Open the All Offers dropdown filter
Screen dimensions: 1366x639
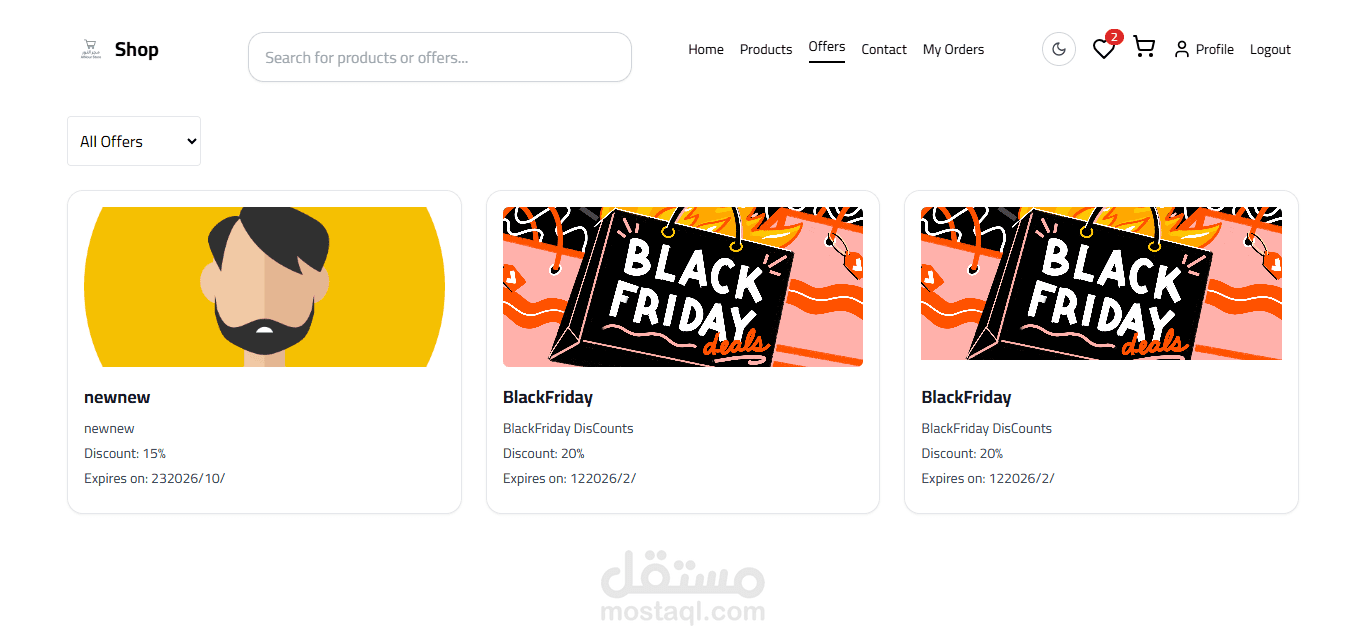134,141
